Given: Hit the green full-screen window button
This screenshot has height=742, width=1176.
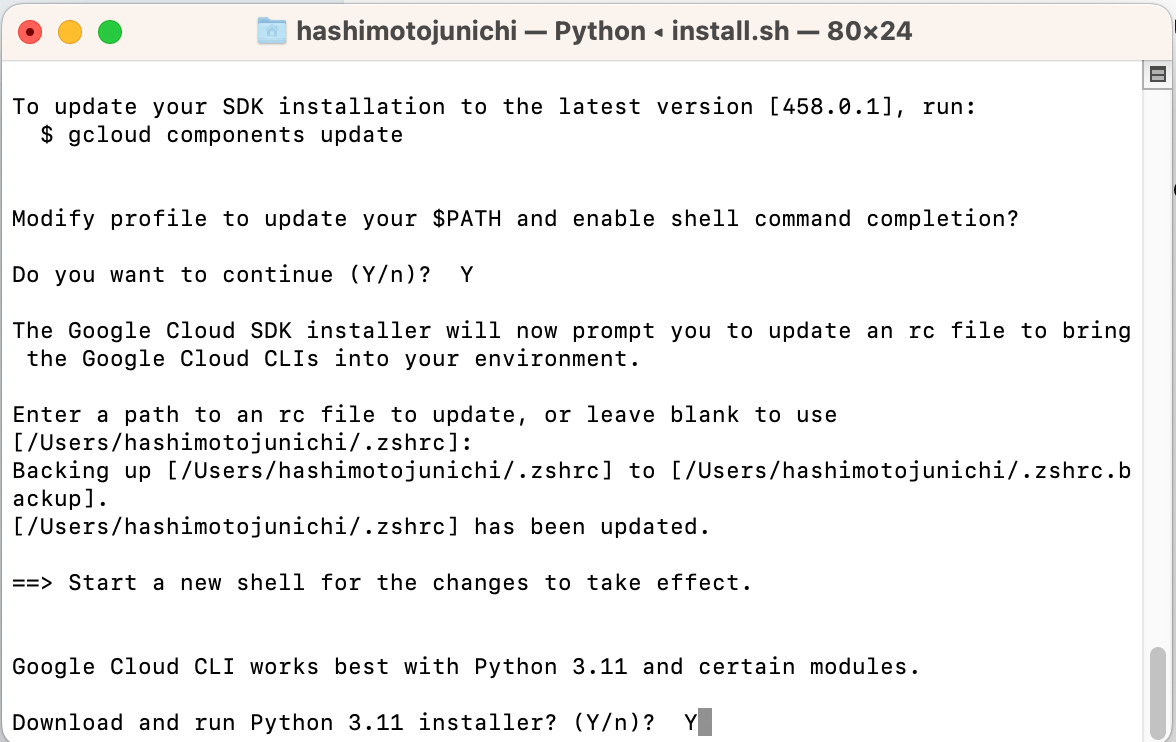Looking at the screenshot, I should pyautogui.click(x=109, y=32).
